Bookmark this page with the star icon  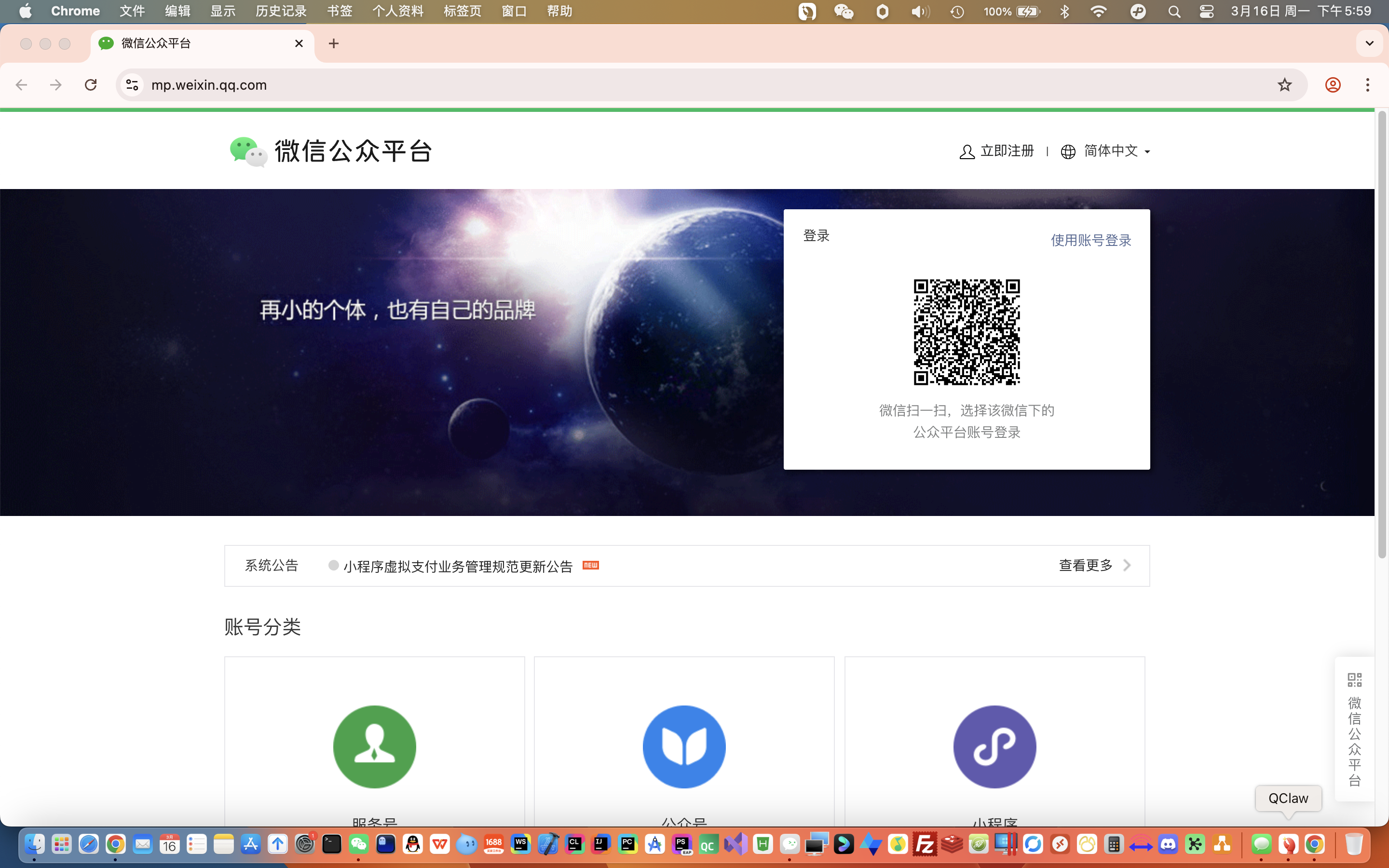point(1284,85)
